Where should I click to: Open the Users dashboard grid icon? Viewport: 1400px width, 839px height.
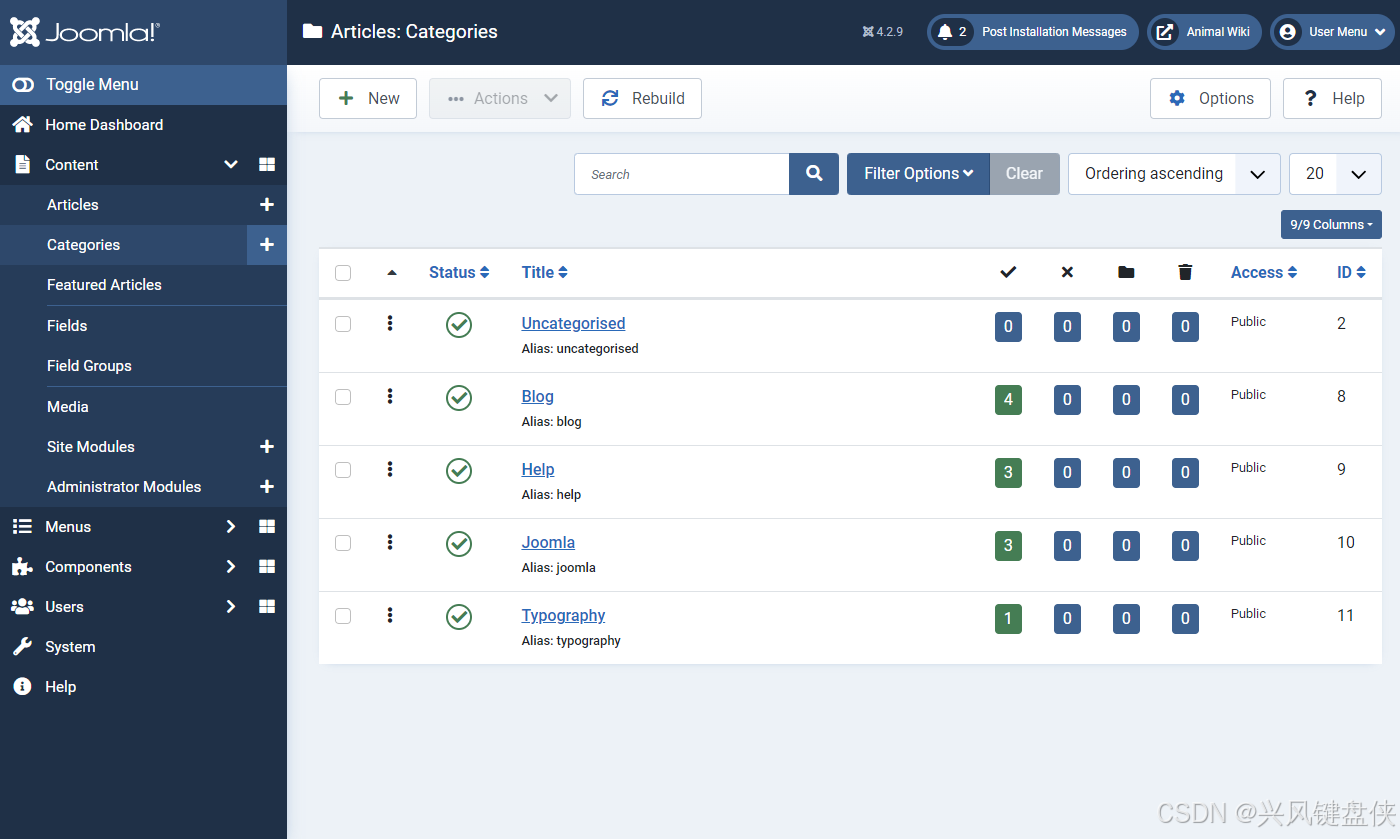[x=267, y=607]
